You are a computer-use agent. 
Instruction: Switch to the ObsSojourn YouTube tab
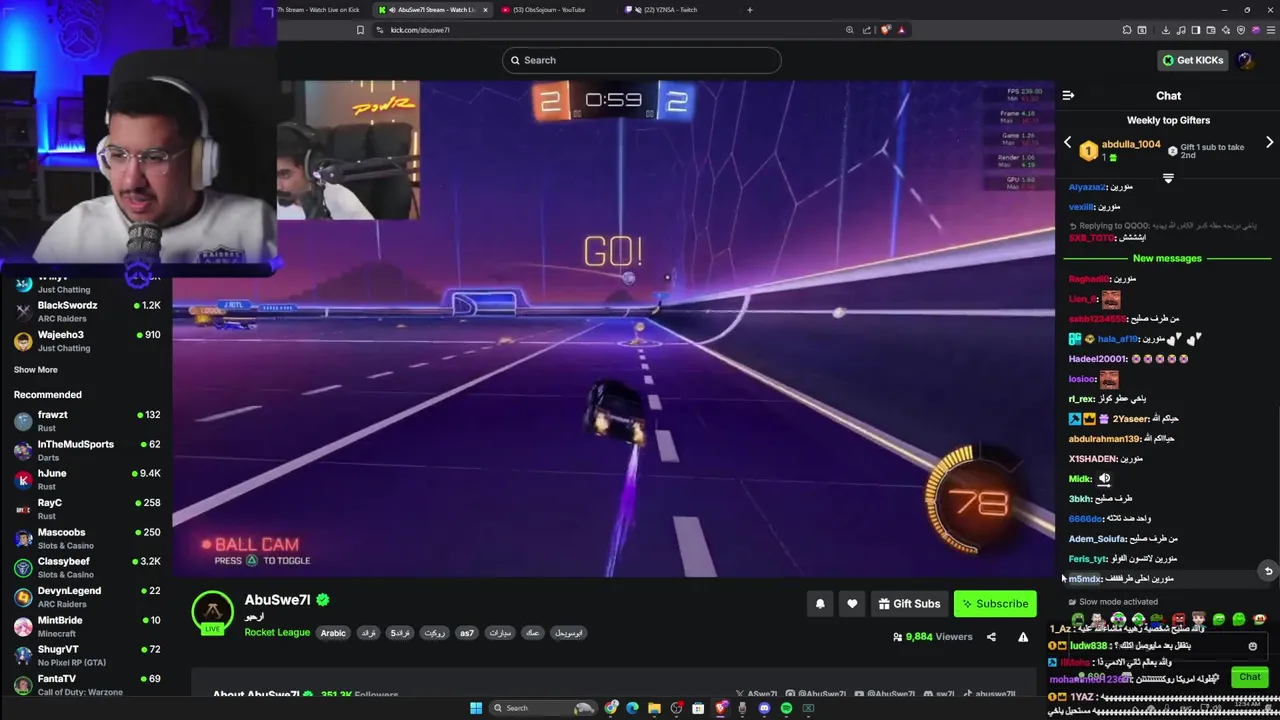click(x=550, y=10)
